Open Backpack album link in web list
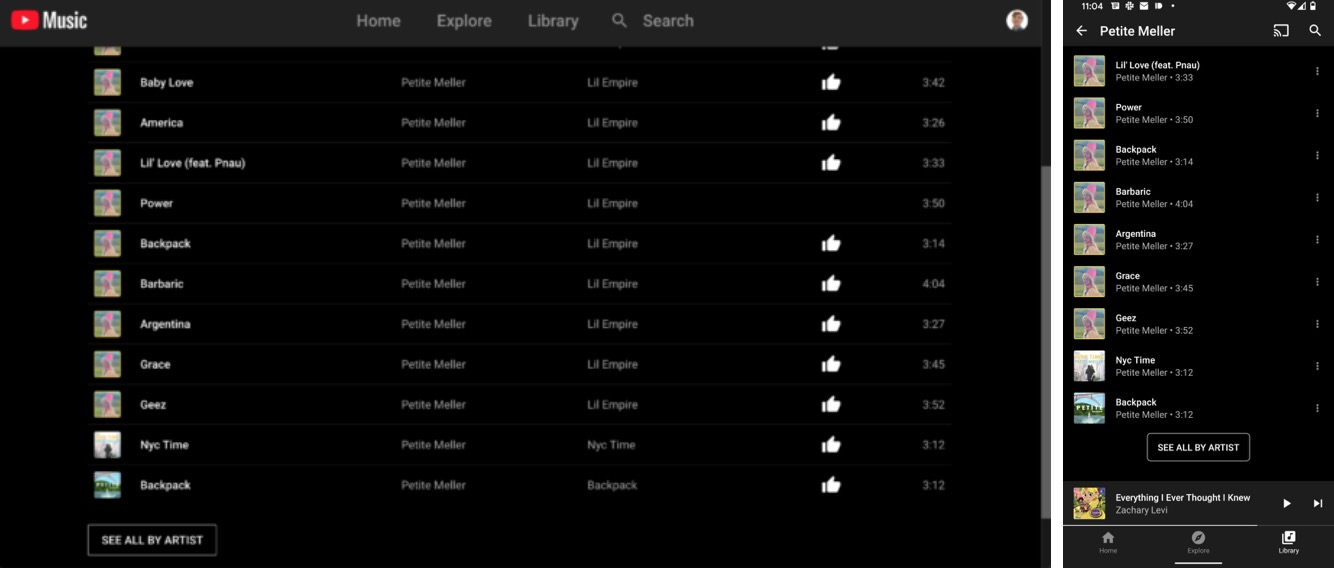 pyautogui.click(x=612, y=485)
